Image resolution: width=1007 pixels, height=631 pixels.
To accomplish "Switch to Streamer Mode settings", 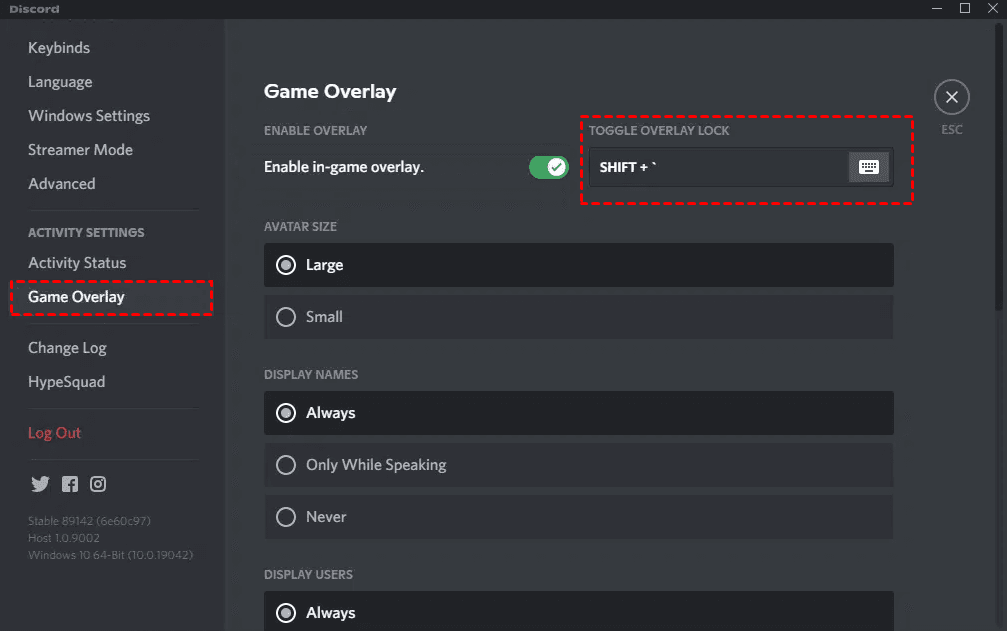I will pyautogui.click(x=80, y=150).
